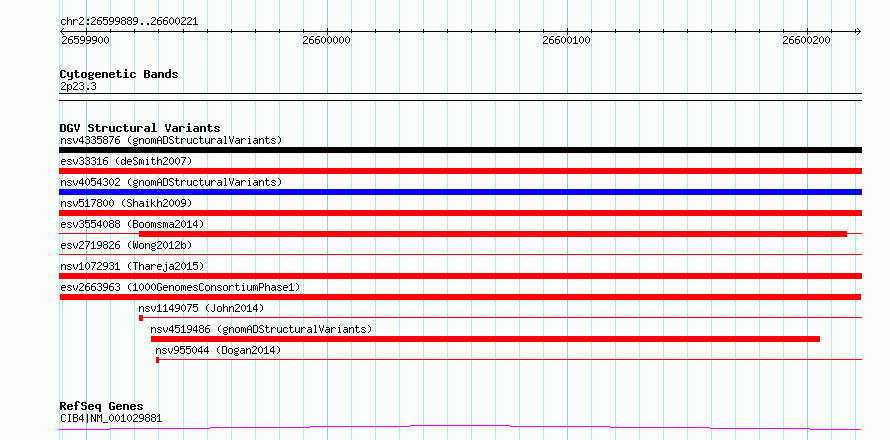Open variant label esv3554088 (Boomsma2014)
The image size is (890, 440).
click(x=132, y=224)
